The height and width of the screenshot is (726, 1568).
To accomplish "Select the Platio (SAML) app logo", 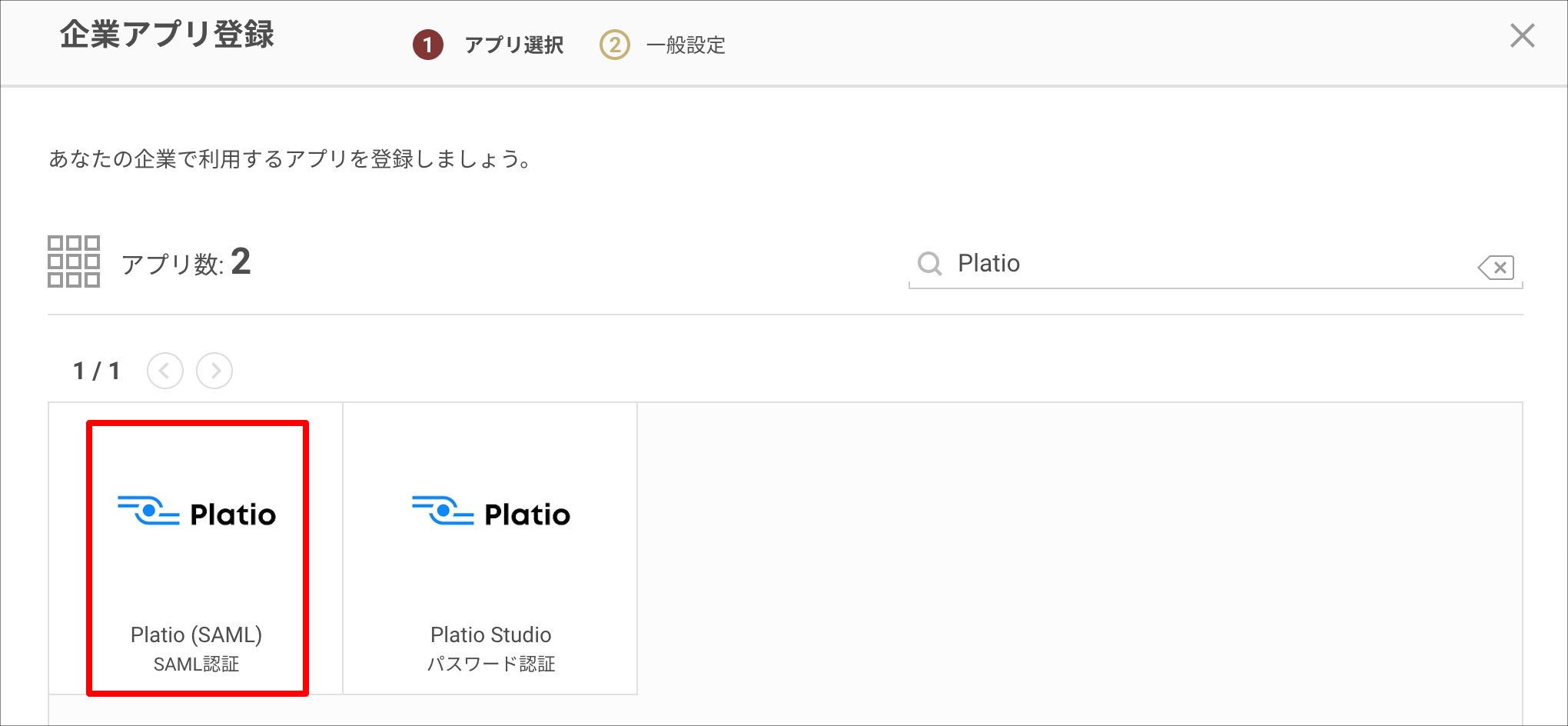I will pyautogui.click(x=197, y=512).
